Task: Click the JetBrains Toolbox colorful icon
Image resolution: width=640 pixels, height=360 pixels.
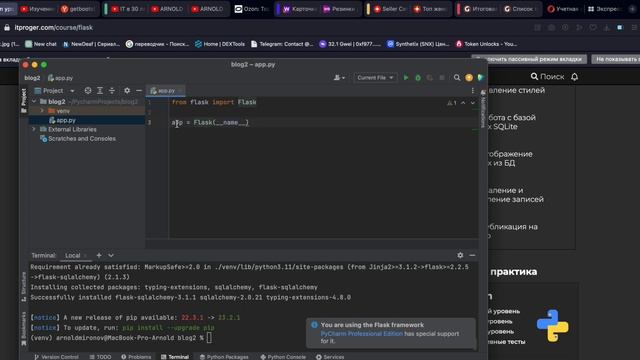Action: click(x=480, y=78)
